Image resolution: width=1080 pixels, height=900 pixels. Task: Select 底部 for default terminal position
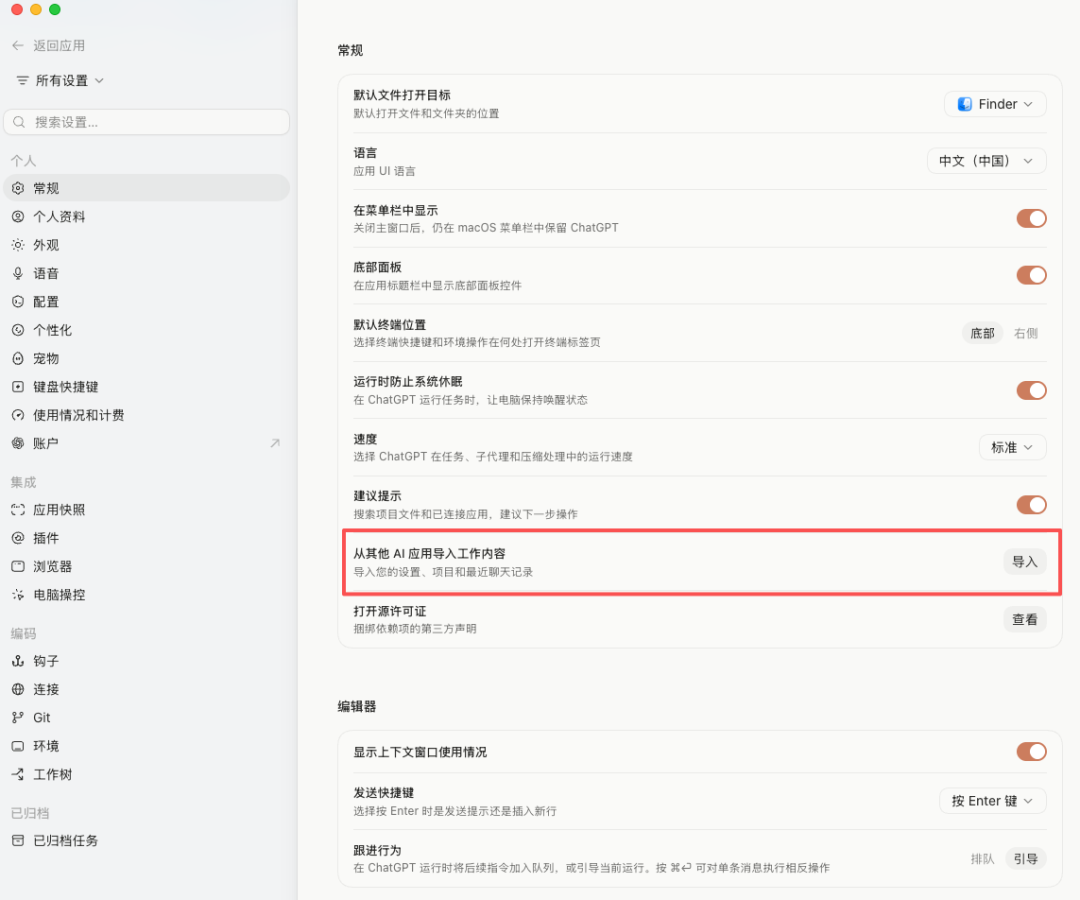pyautogui.click(x=982, y=333)
